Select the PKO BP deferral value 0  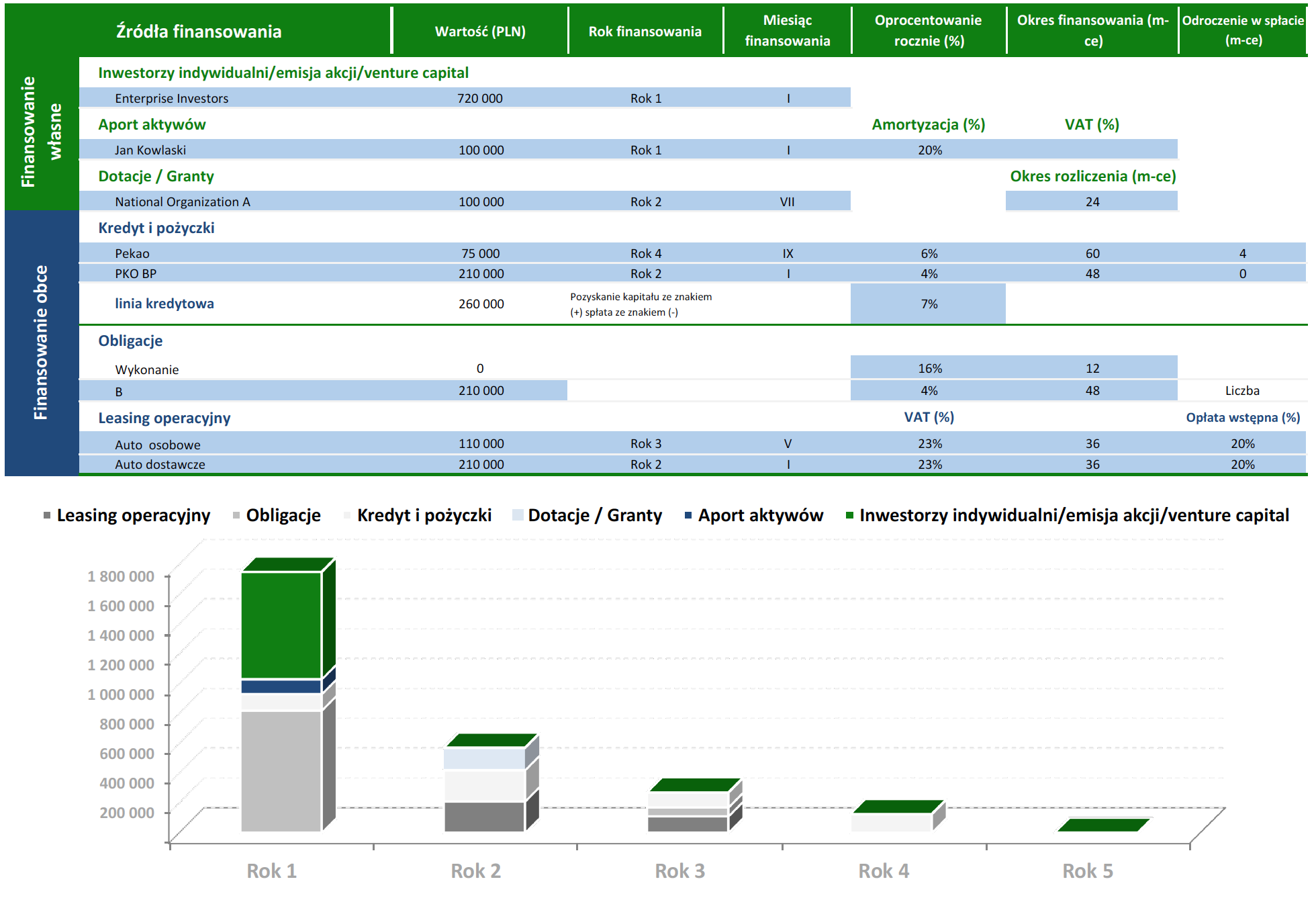pos(1243,274)
